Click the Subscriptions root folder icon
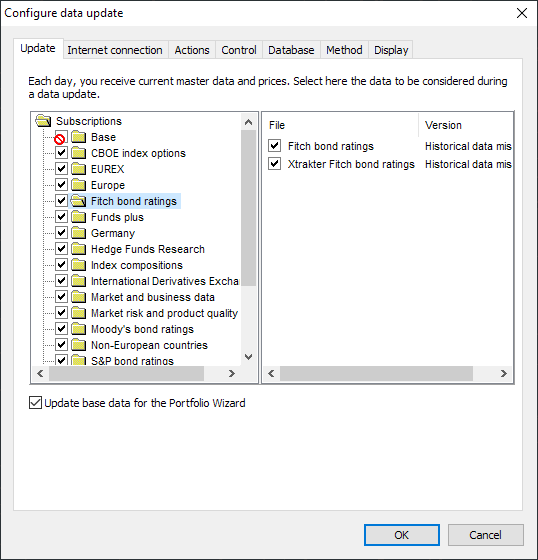 coord(43,121)
